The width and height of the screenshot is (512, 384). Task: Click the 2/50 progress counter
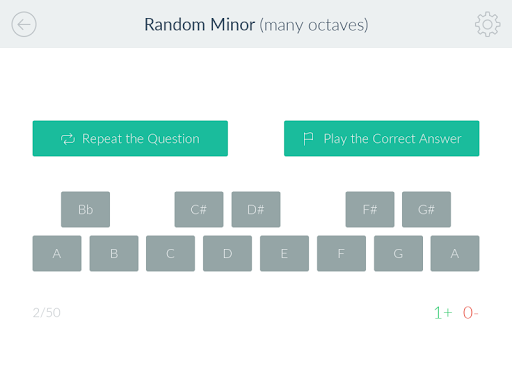pyautogui.click(x=47, y=313)
